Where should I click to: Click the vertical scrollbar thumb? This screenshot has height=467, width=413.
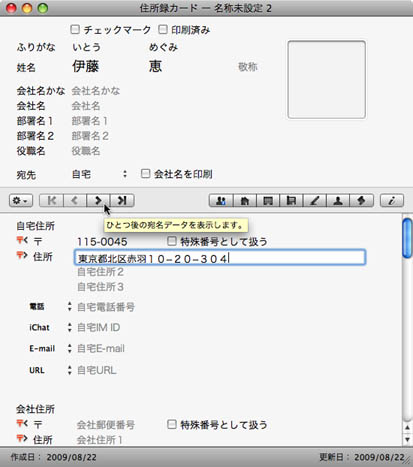coord(407,238)
